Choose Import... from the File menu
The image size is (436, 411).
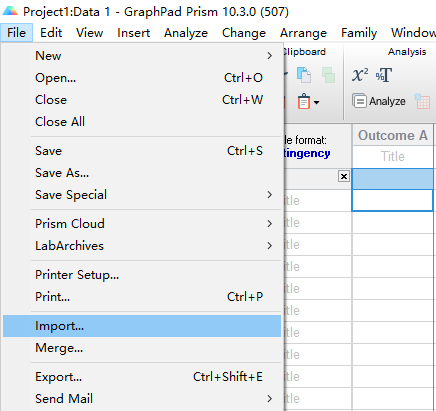(142, 326)
